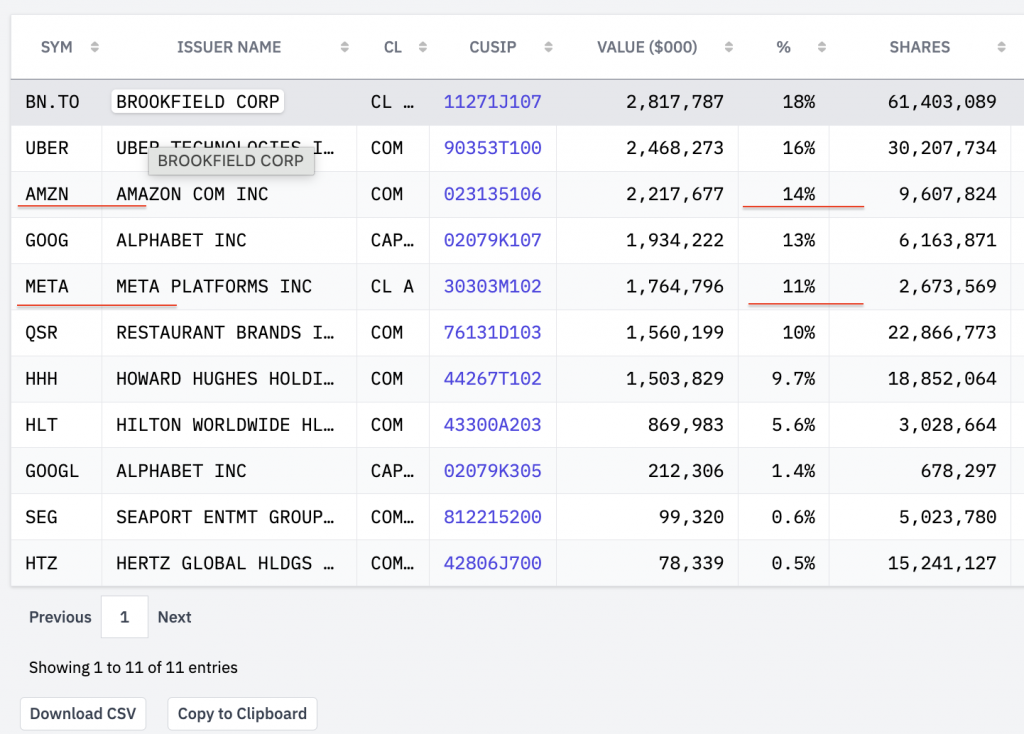Open Brookfield CUSIP link 11271J107
This screenshot has width=1024, height=734.
coord(492,102)
